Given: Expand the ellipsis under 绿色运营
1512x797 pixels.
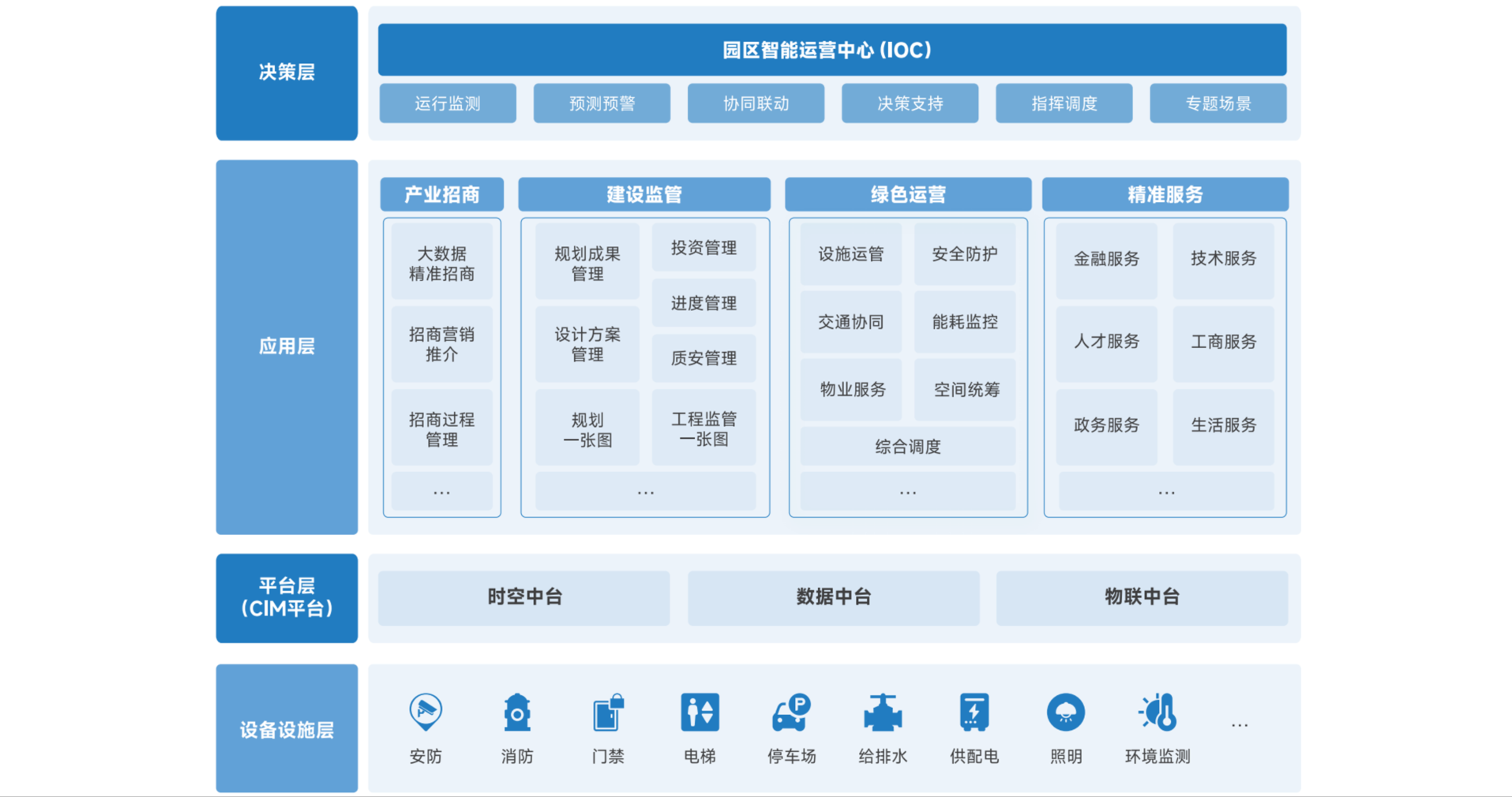Looking at the screenshot, I should click(907, 492).
